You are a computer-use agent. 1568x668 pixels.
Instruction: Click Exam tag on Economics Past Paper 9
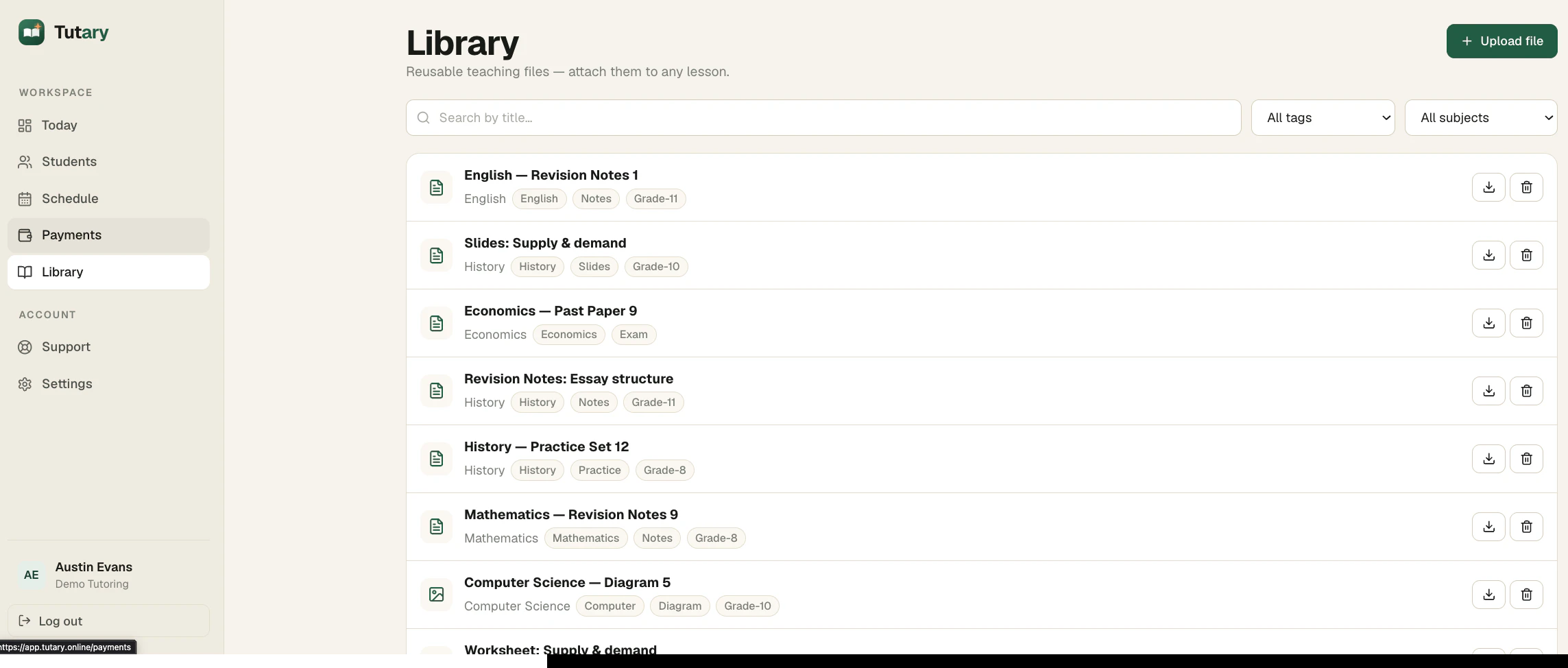point(634,335)
